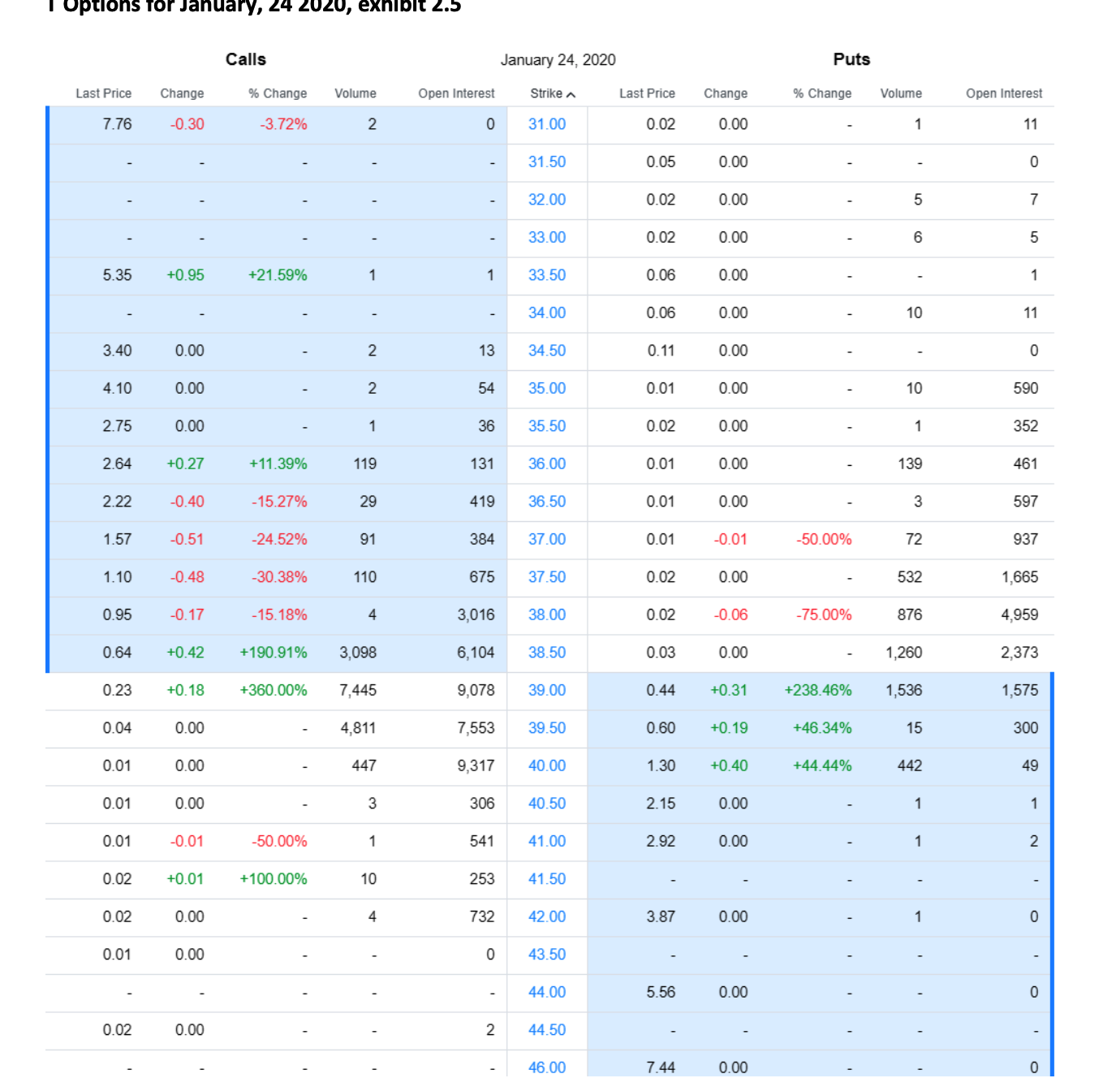This screenshot has height=1091, width=1120.
Task: Open the 31.00 strike link
Action: 547,124
